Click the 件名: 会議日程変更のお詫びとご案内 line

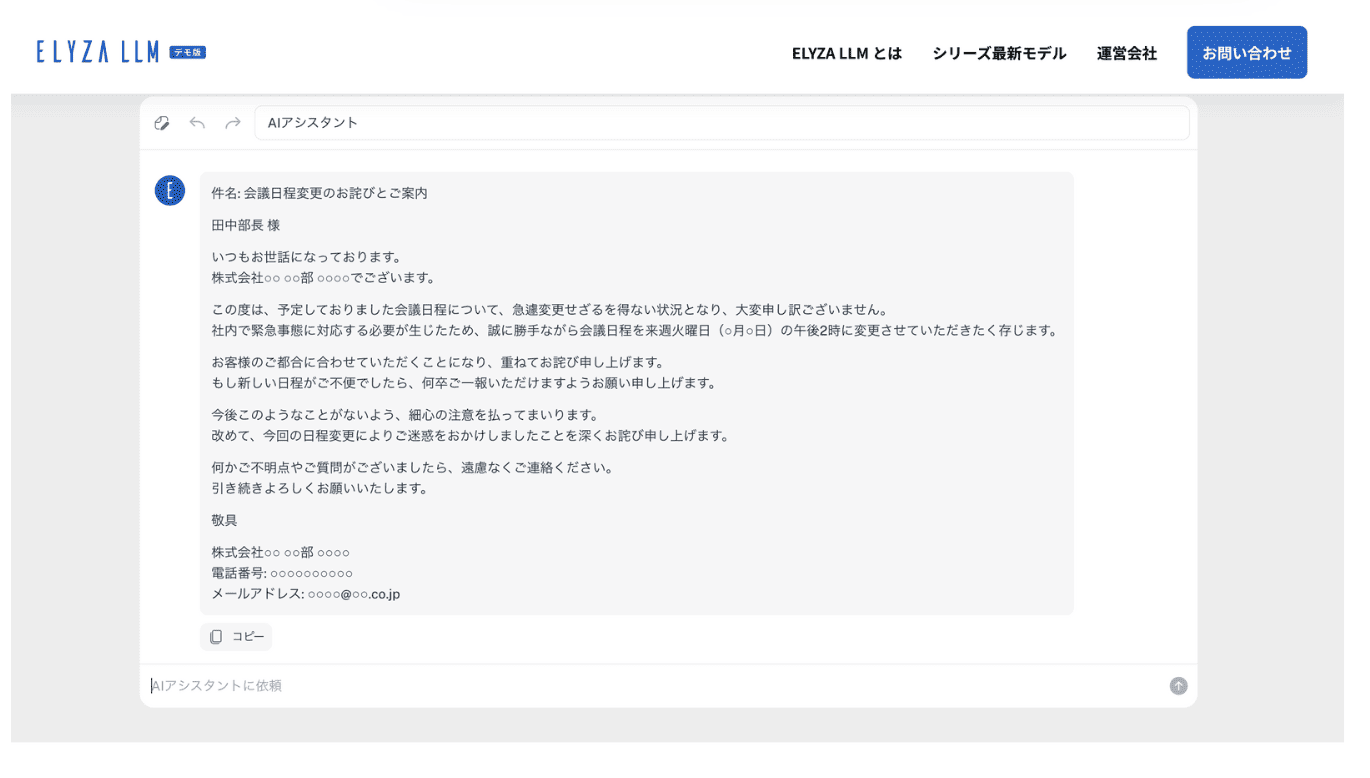tap(319, 193)
